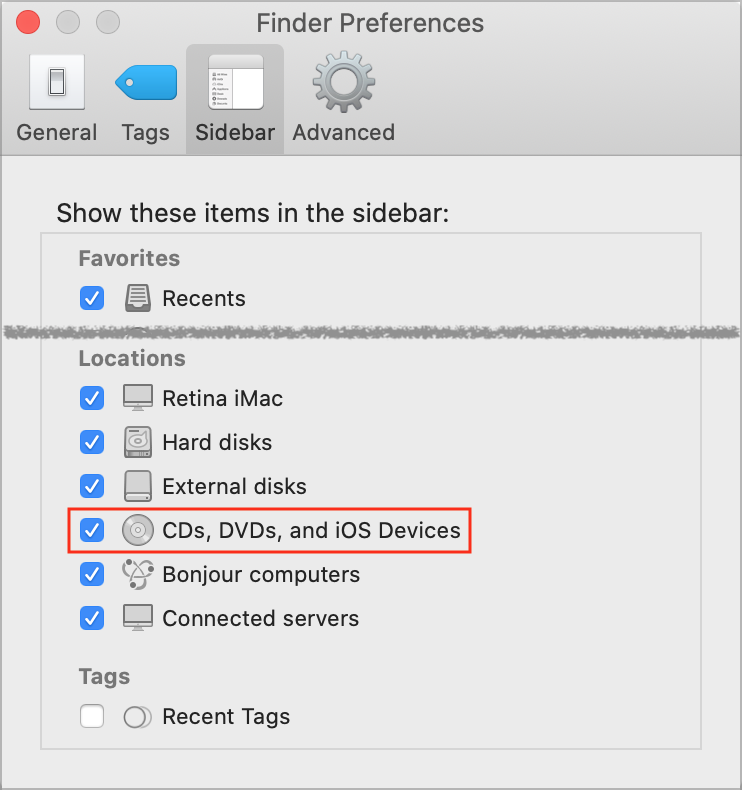This screenshot has width=742, height=790.
Task: Toggle CDs, DVDs, and iOS Devices checkbox
Action: (x=92, y=530)
